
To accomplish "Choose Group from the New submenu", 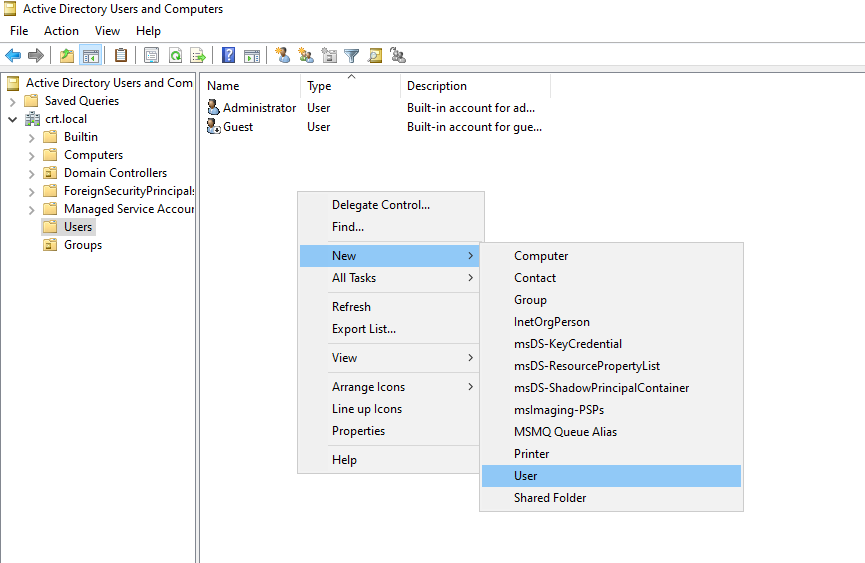I will 611,300.
